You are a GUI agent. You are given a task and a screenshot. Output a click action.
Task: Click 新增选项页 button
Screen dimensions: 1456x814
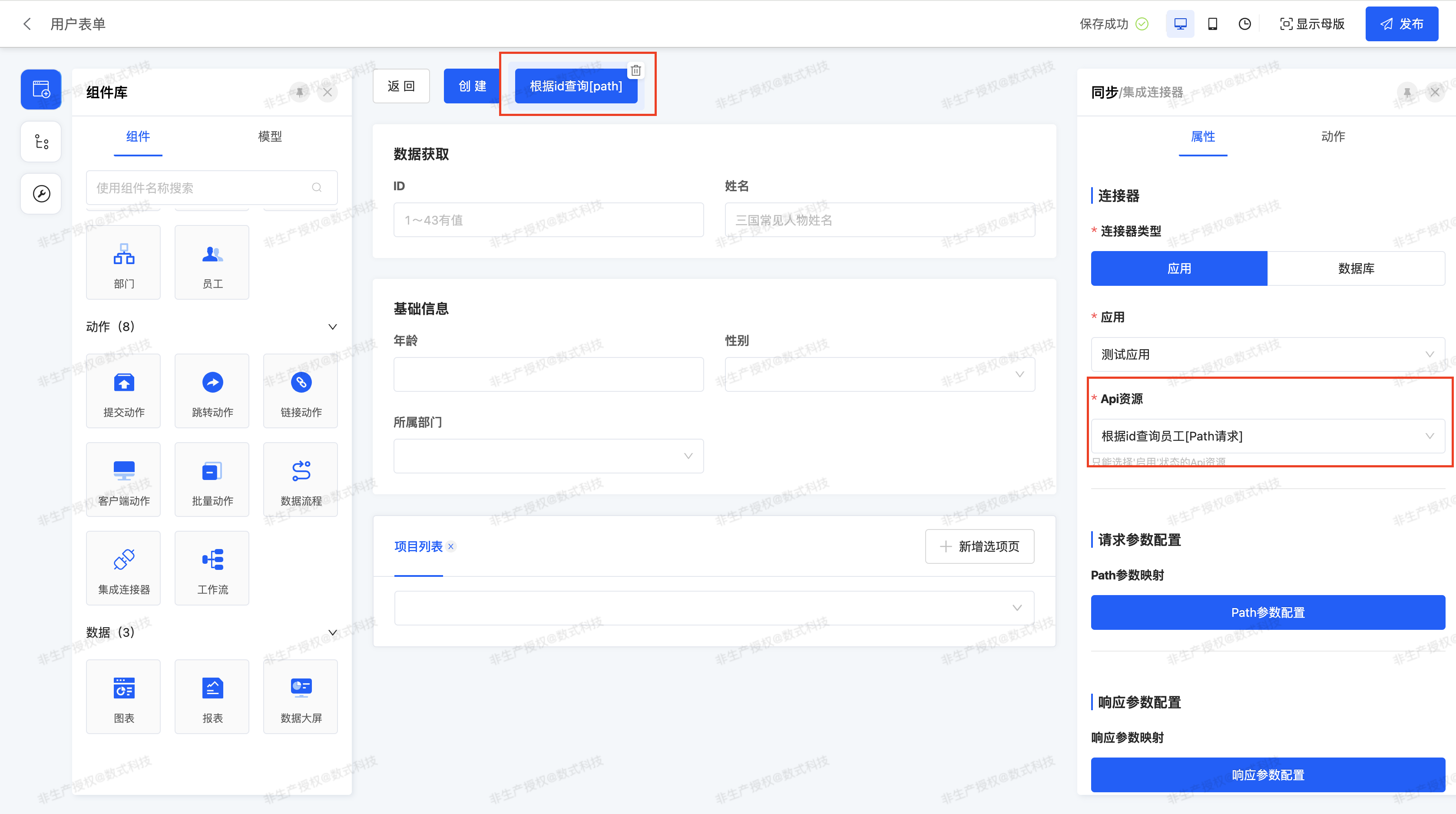(x=979, y=546)
